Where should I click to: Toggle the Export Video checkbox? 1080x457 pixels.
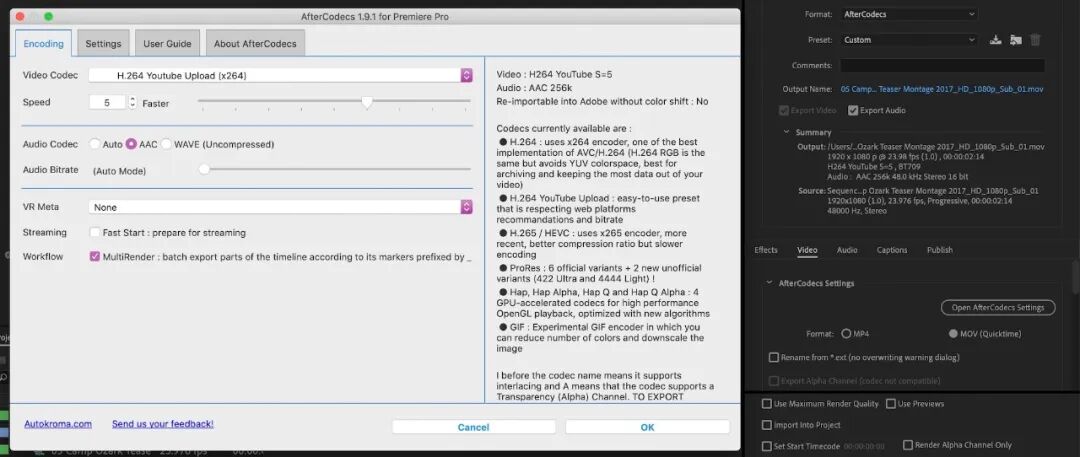click(784, 110)
